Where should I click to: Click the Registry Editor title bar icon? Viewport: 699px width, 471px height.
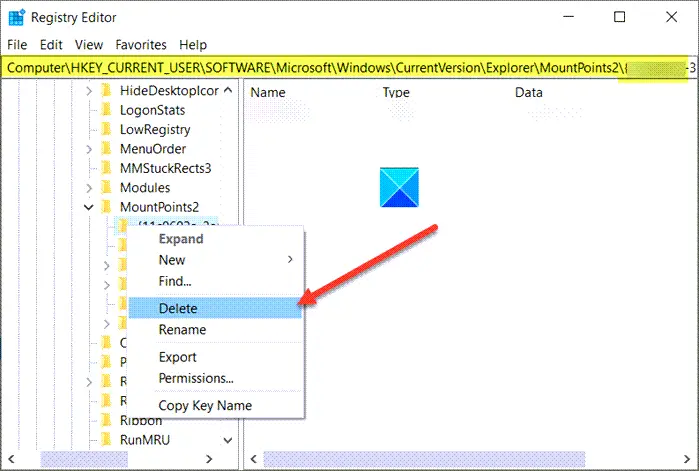point(17,17)
